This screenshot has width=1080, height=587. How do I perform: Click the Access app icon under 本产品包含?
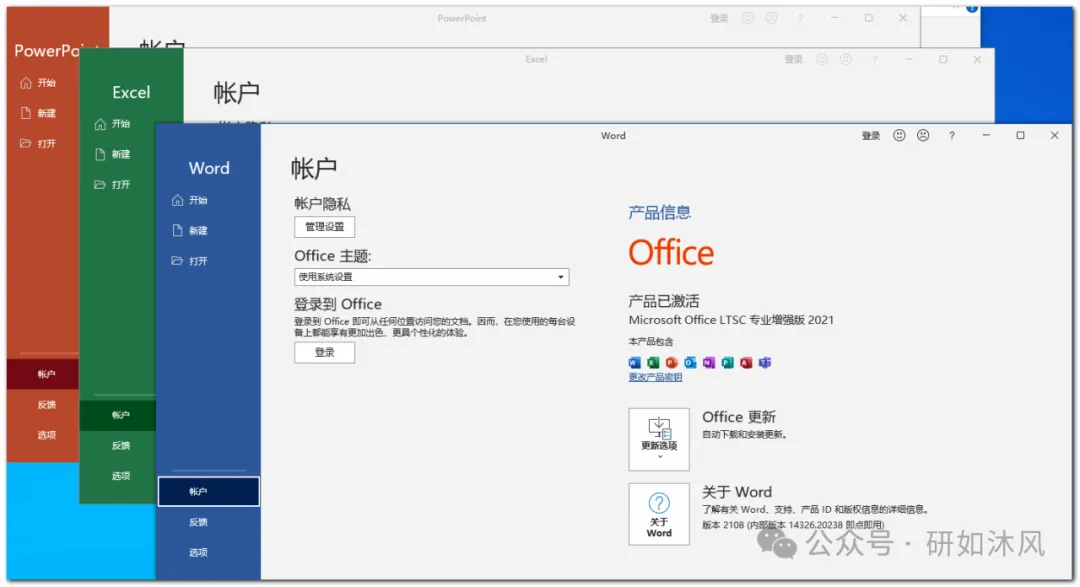coord(746,362)
